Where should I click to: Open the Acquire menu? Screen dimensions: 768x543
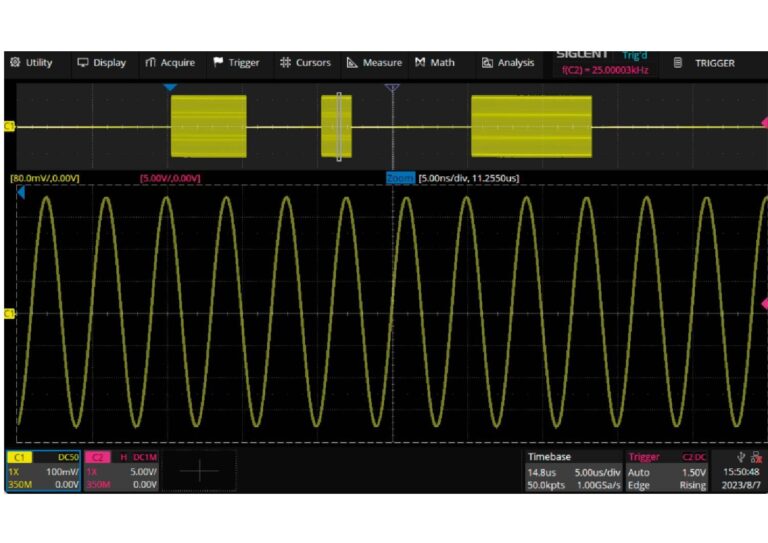[170, 63]
